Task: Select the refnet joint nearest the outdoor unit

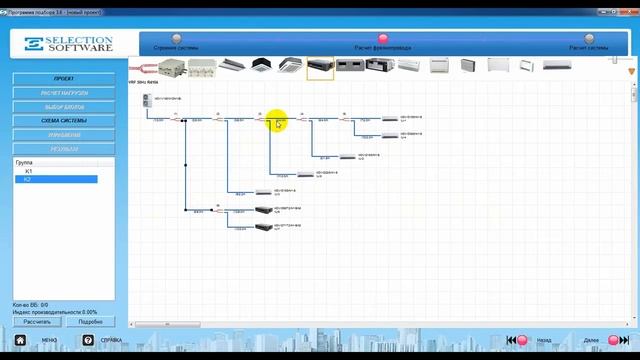Action: [x=176, y=119]
